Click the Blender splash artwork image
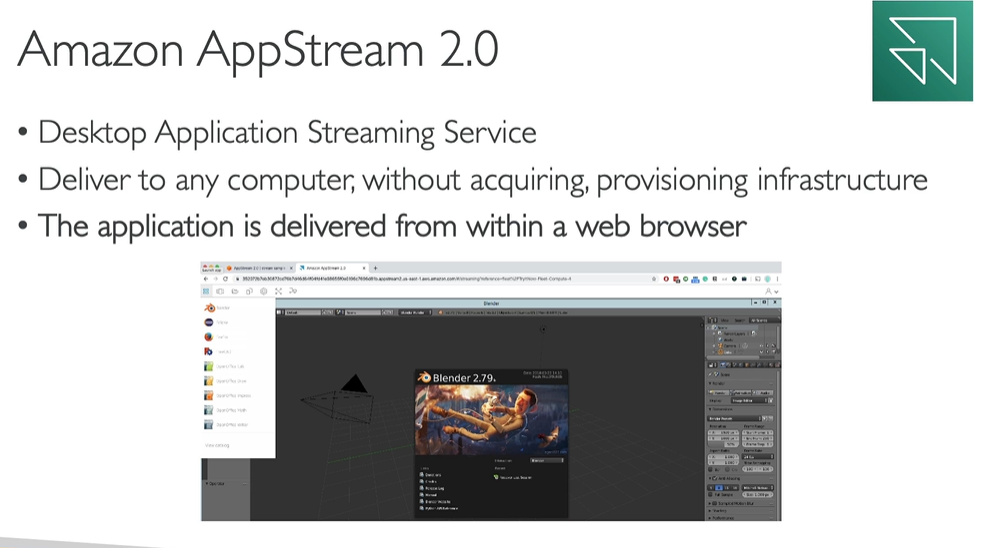This screenshot has width=983, height=548. pyautogui.click(x=492, y=419)
